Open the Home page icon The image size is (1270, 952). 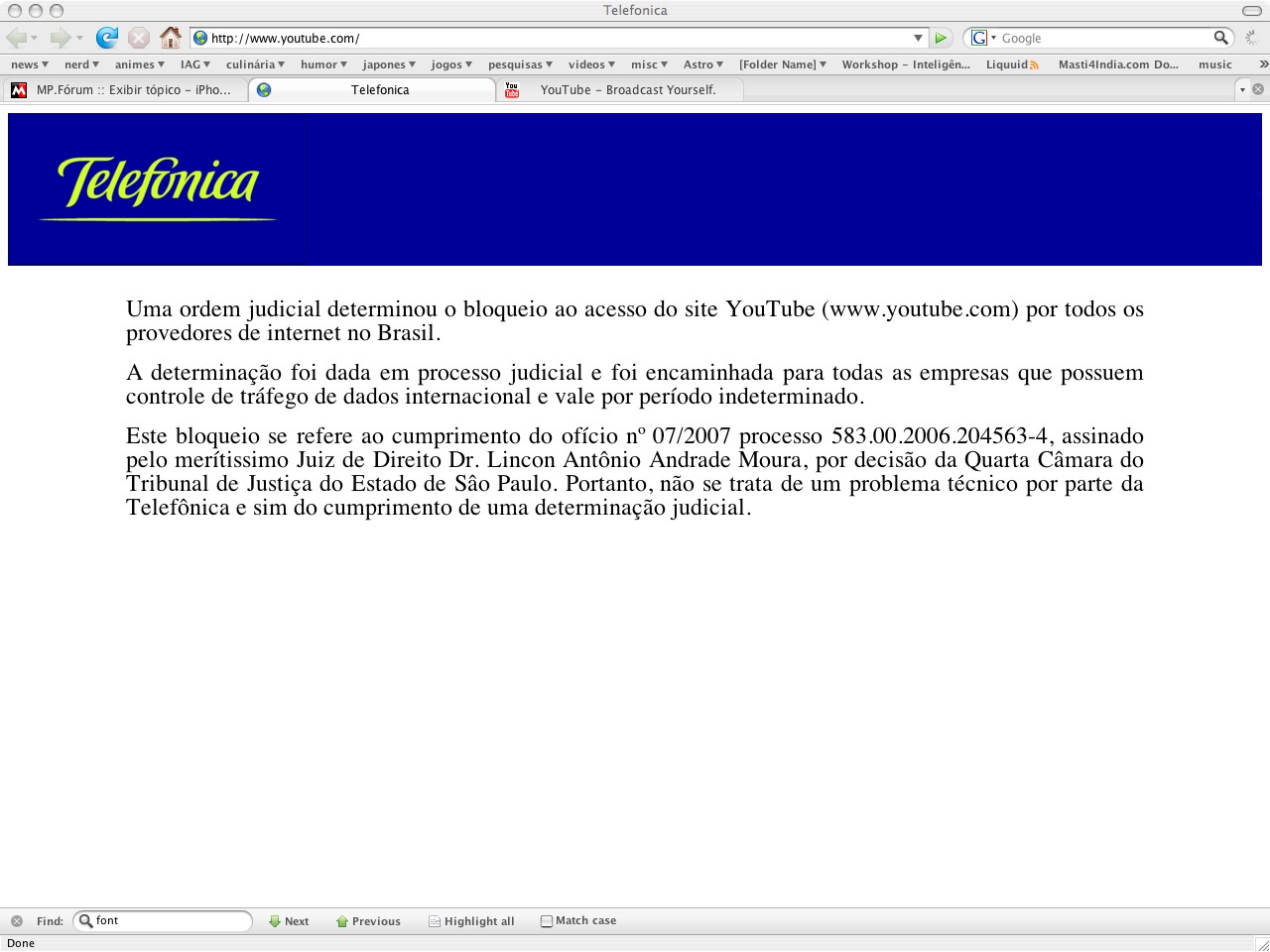(x=171, y=38)
